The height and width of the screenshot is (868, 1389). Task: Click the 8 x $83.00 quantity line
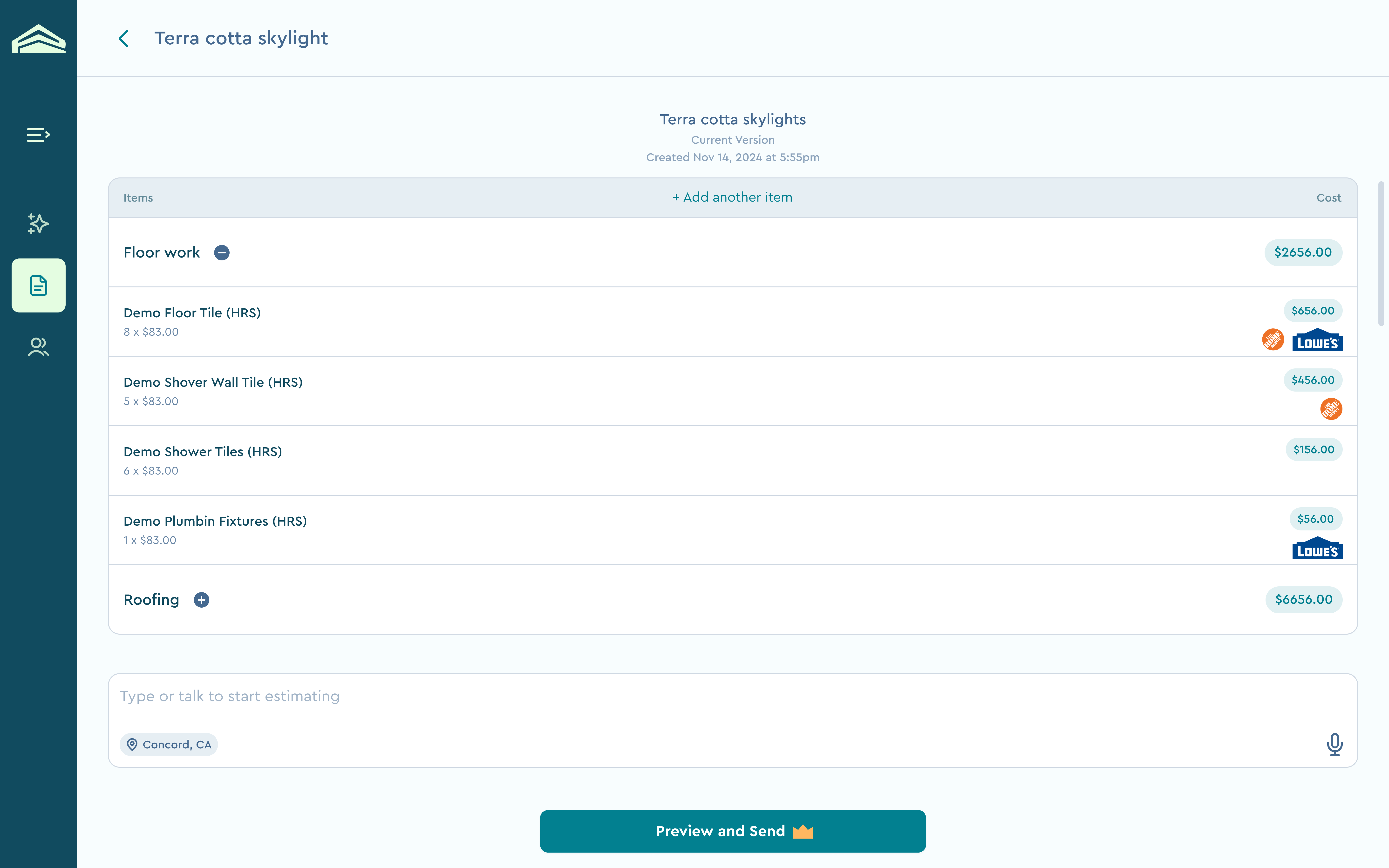[151, 332]
